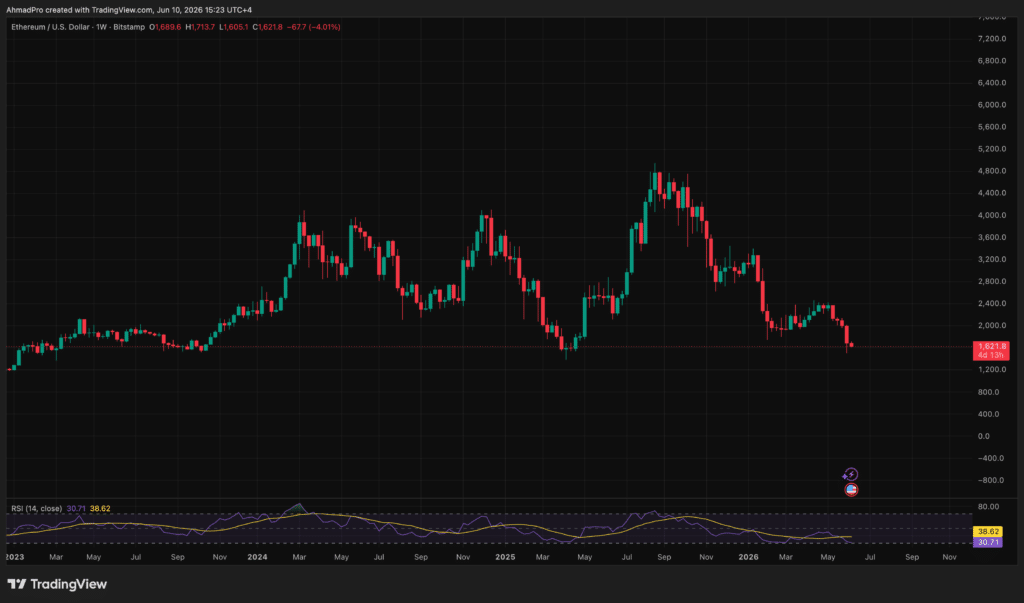The height and width of the screenshot is (603, 1024).
Task: Click the 2024 year label on time axis
Action: [257, 557]
